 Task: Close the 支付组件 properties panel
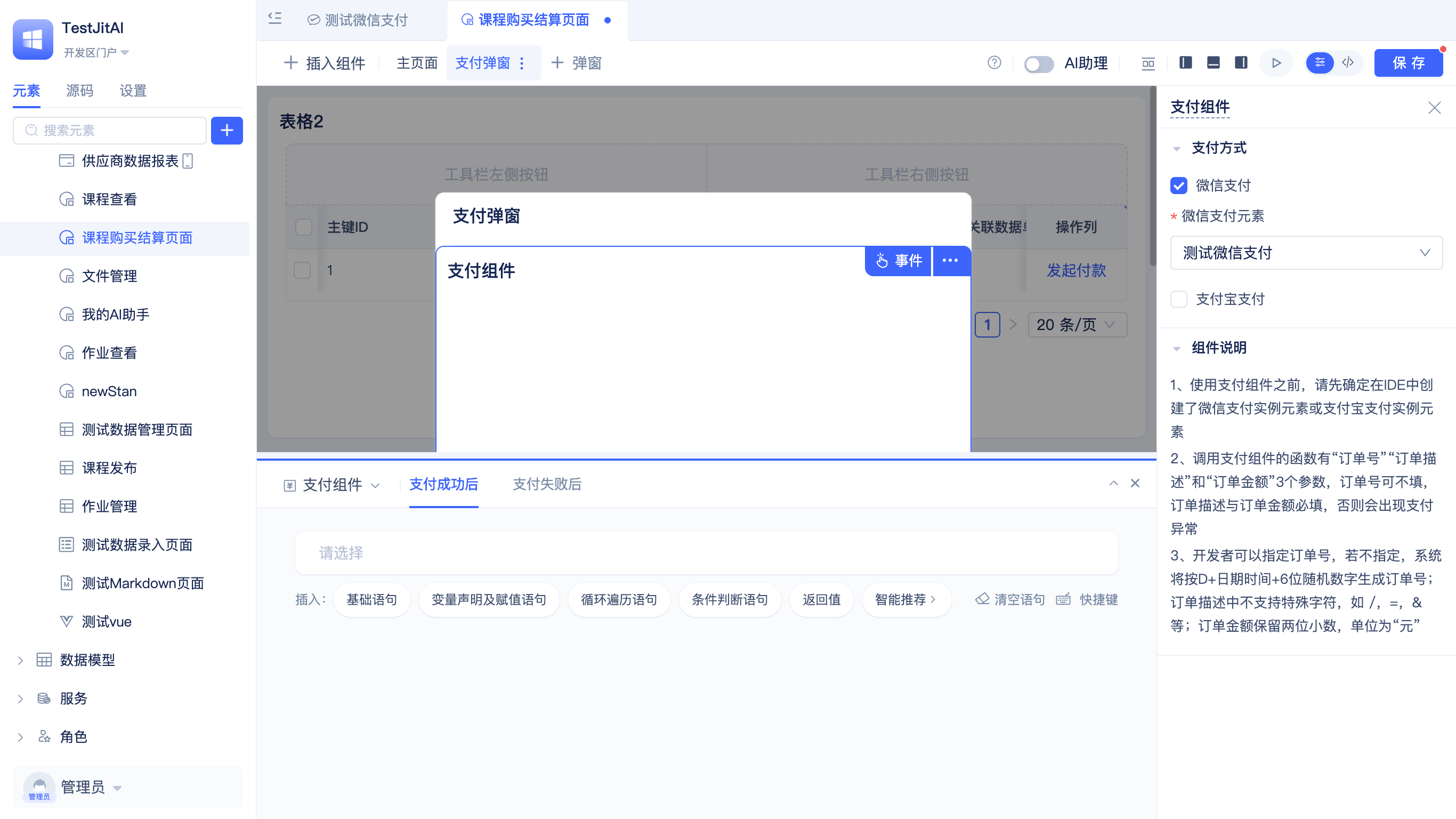click(1434, 108)
